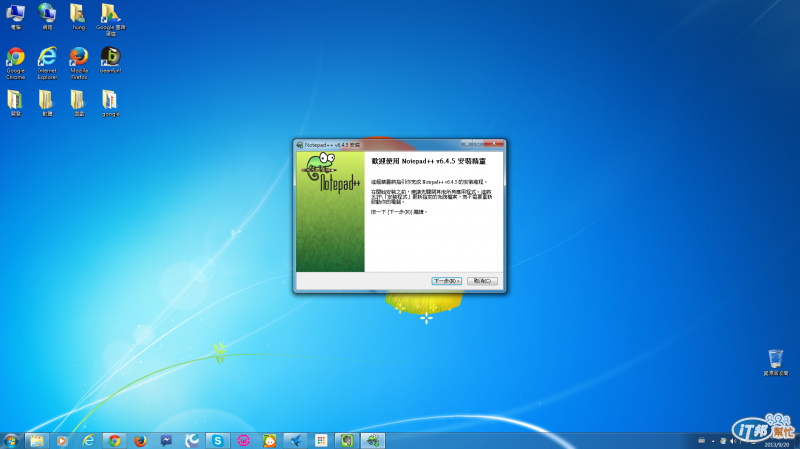Click the Next button in Notepad++ installer
The width and height of the screenshot is (800, 449).
tap(446, 281)
